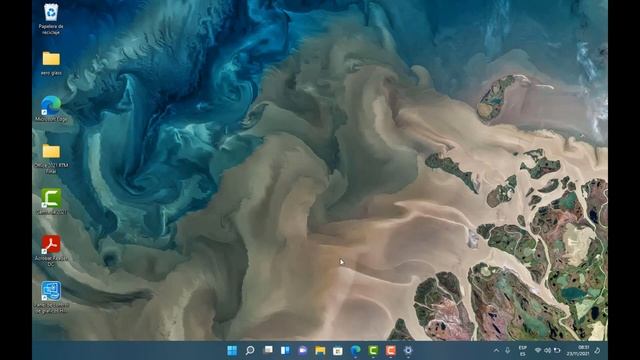Launch the Microsoft Edge desktop shortcut

[51, 109]
